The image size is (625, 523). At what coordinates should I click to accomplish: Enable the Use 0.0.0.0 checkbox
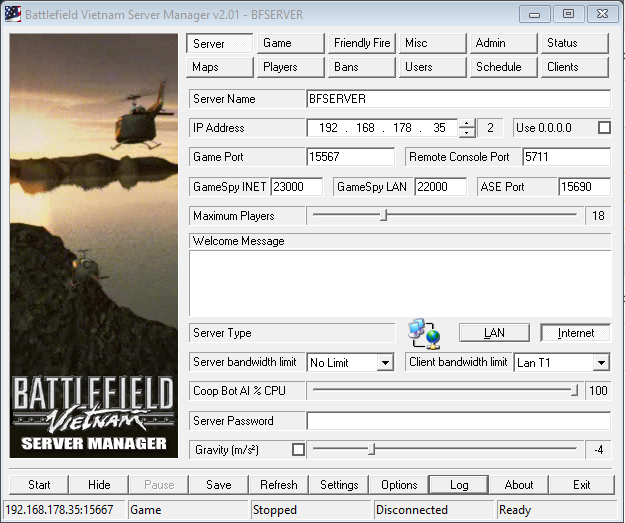tap(603, 128)
